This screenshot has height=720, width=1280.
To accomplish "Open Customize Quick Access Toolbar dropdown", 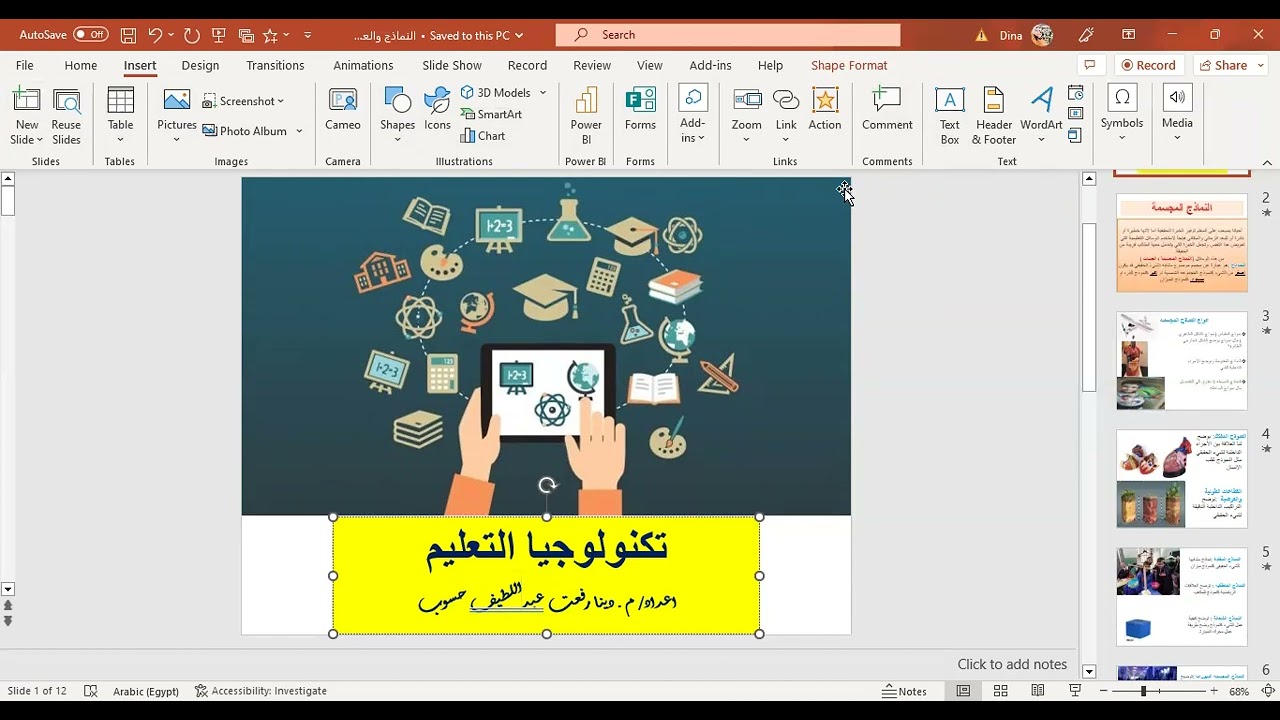I will pos(308,35).
